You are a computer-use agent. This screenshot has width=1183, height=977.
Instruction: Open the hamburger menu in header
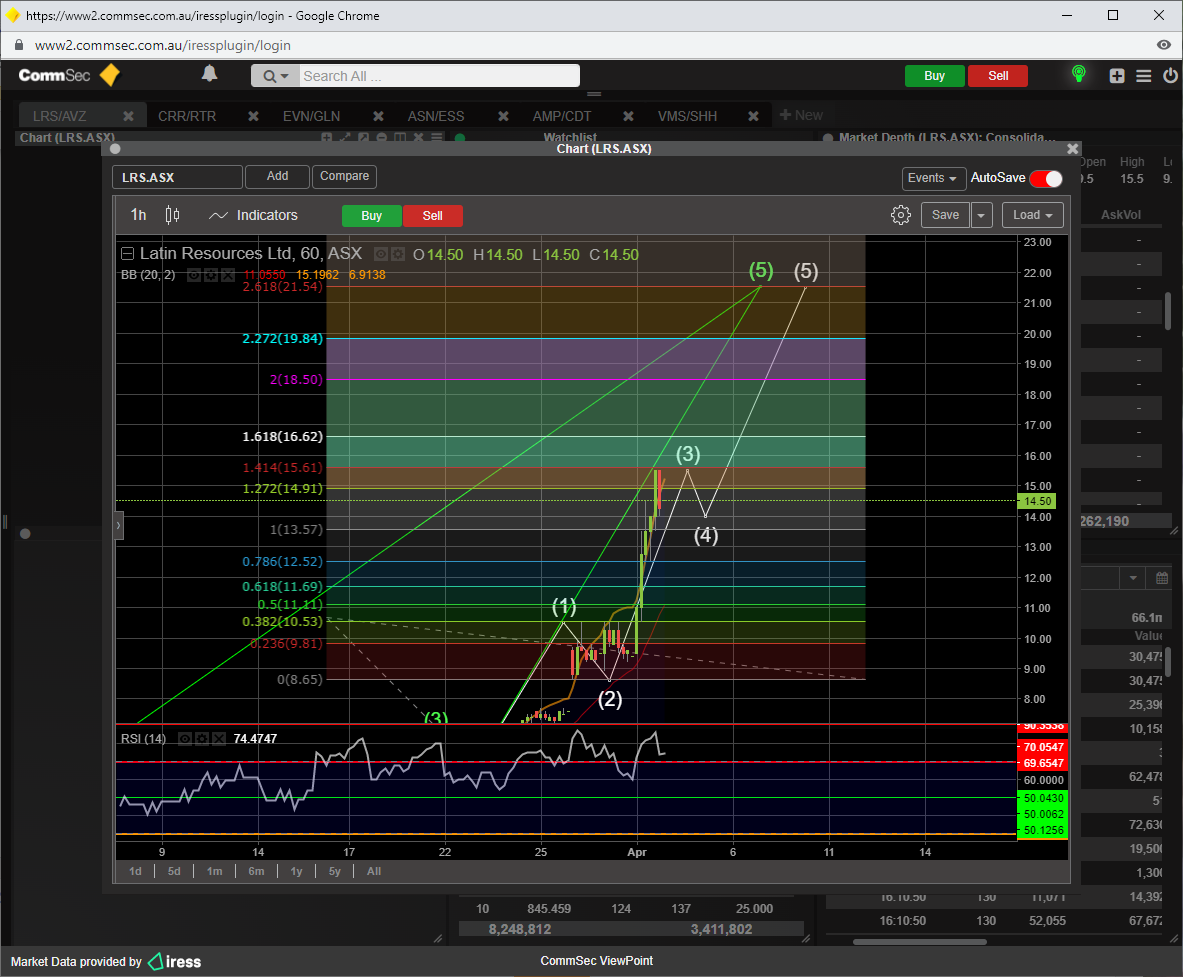click(x=1144, y=75)
